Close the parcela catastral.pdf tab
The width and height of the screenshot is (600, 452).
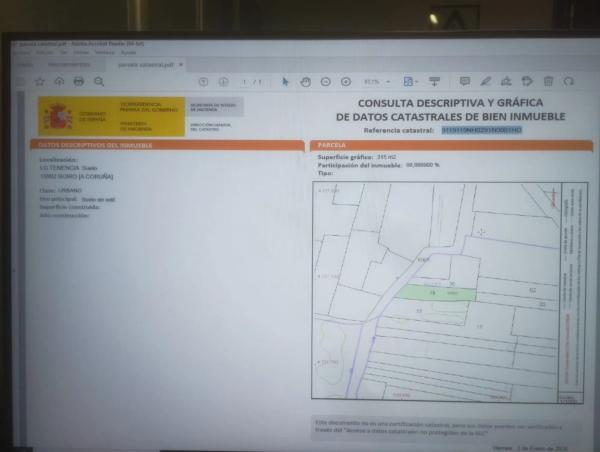[181, 65]
